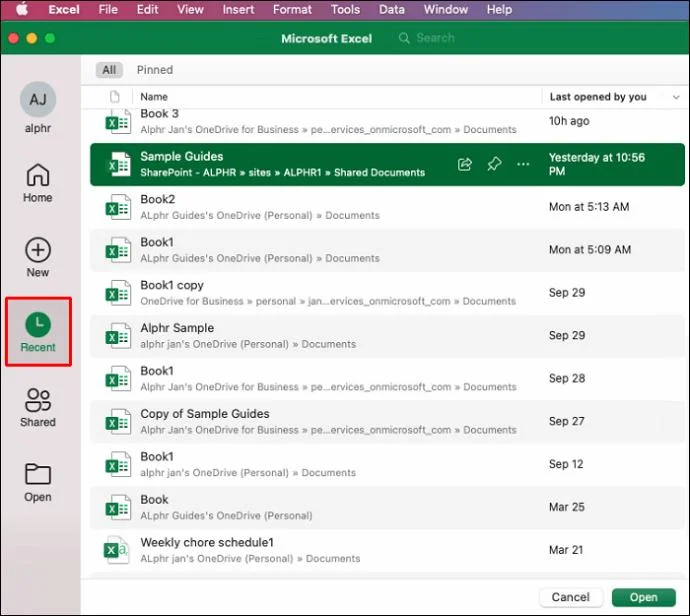
Task: Open the Tools menu
Action: [345, 9]
